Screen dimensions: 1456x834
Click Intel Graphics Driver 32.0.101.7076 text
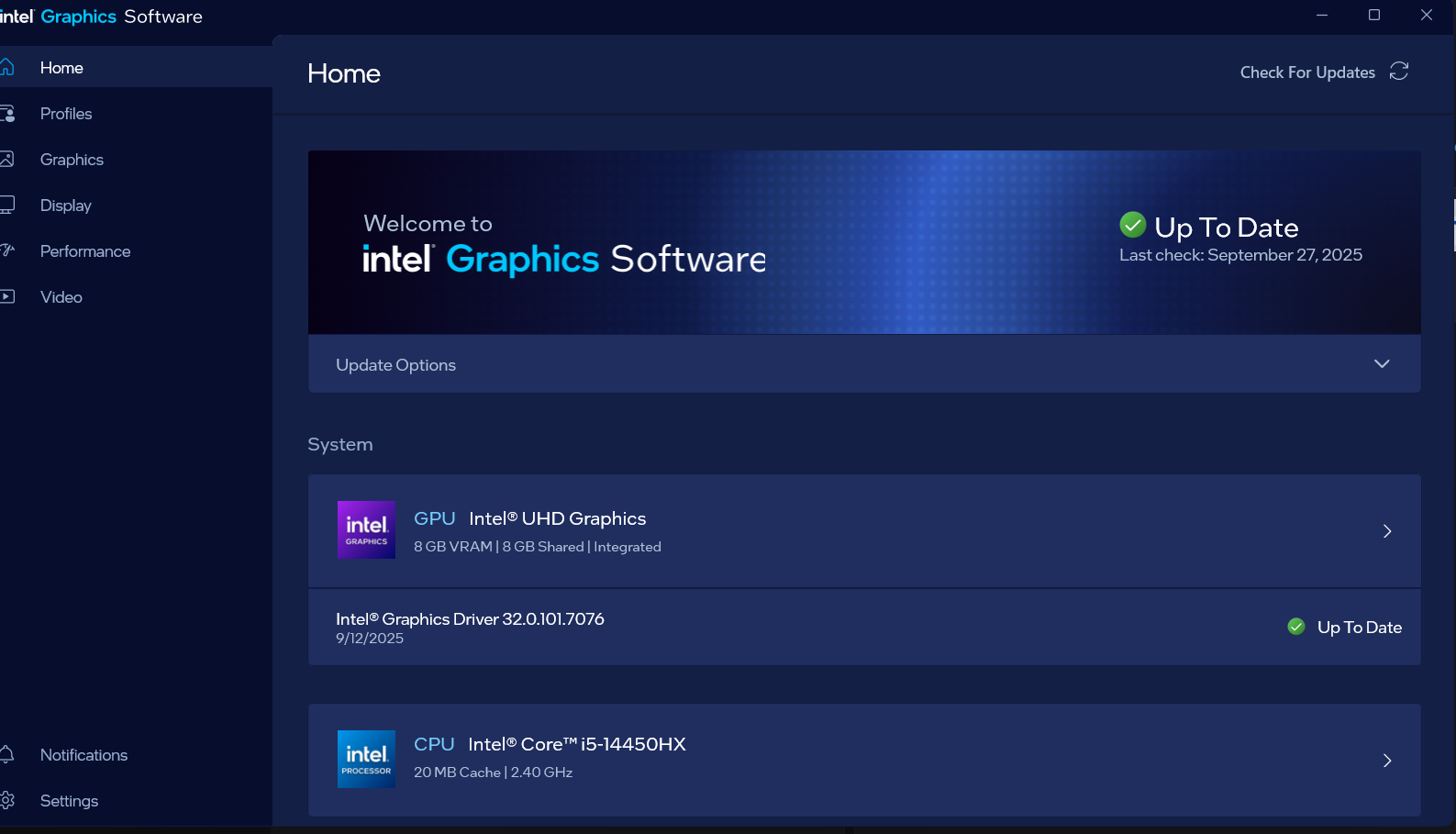470,619
